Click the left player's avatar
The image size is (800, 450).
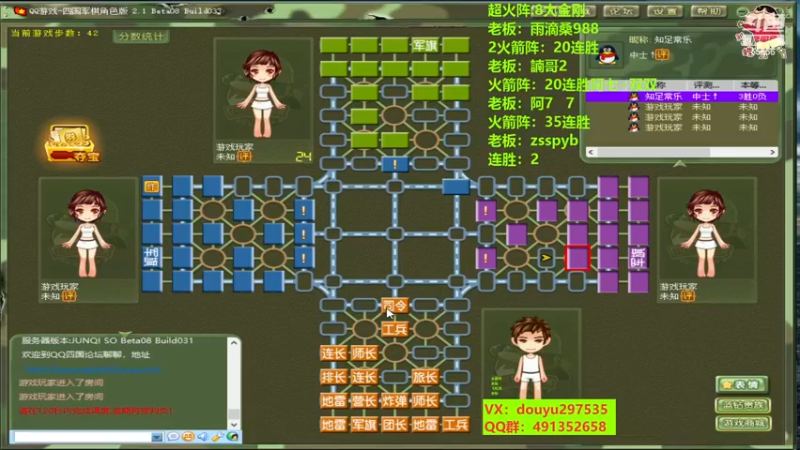click(x=88, y=232)
